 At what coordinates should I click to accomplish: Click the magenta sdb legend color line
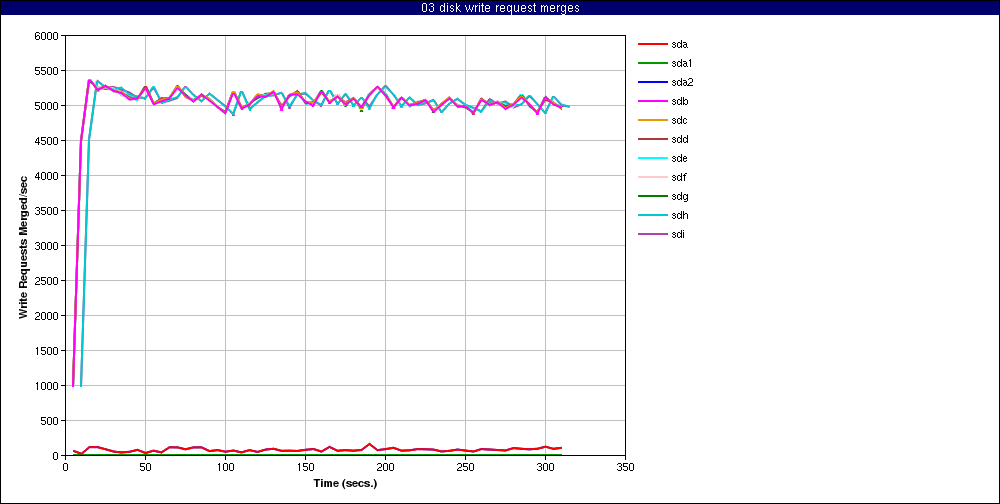click(x=652, y=101)
